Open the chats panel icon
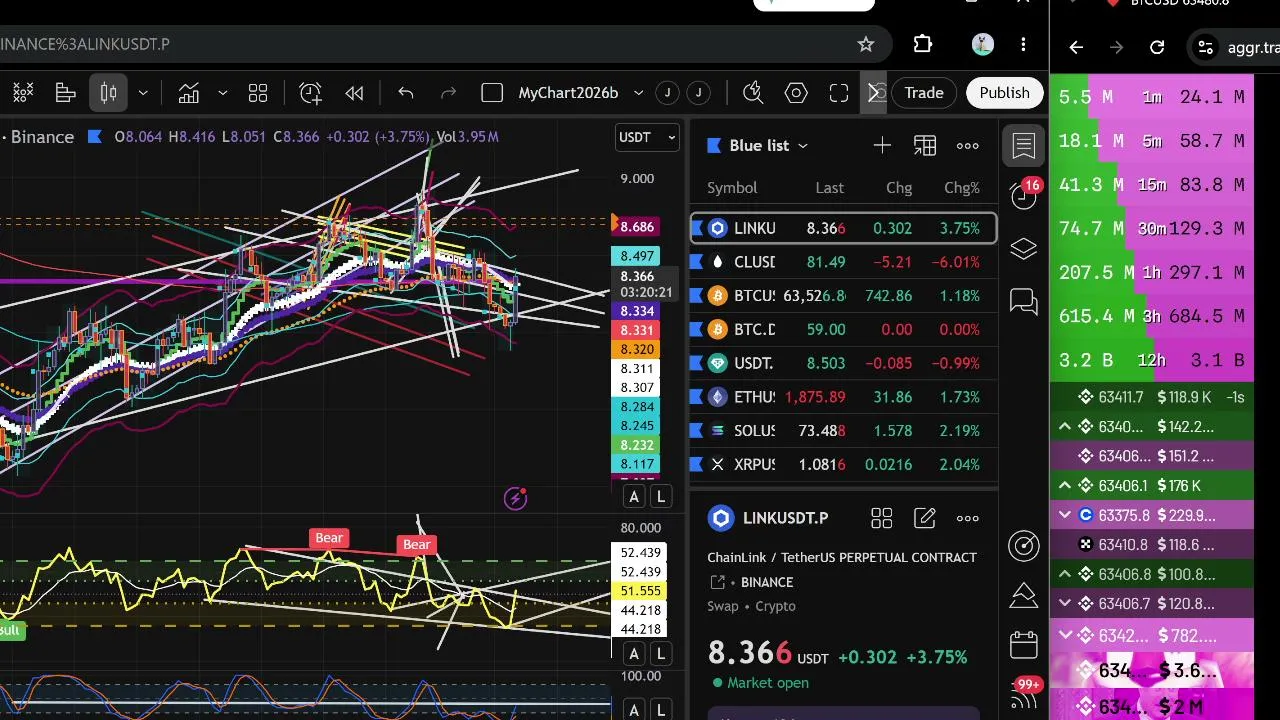 pos(1024,301)
